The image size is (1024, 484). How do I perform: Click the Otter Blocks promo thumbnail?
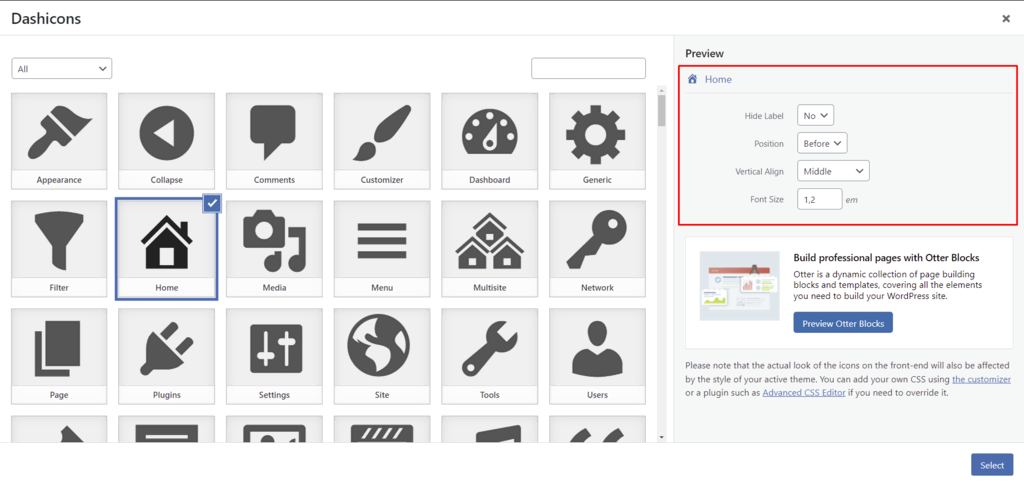[739, 285]
